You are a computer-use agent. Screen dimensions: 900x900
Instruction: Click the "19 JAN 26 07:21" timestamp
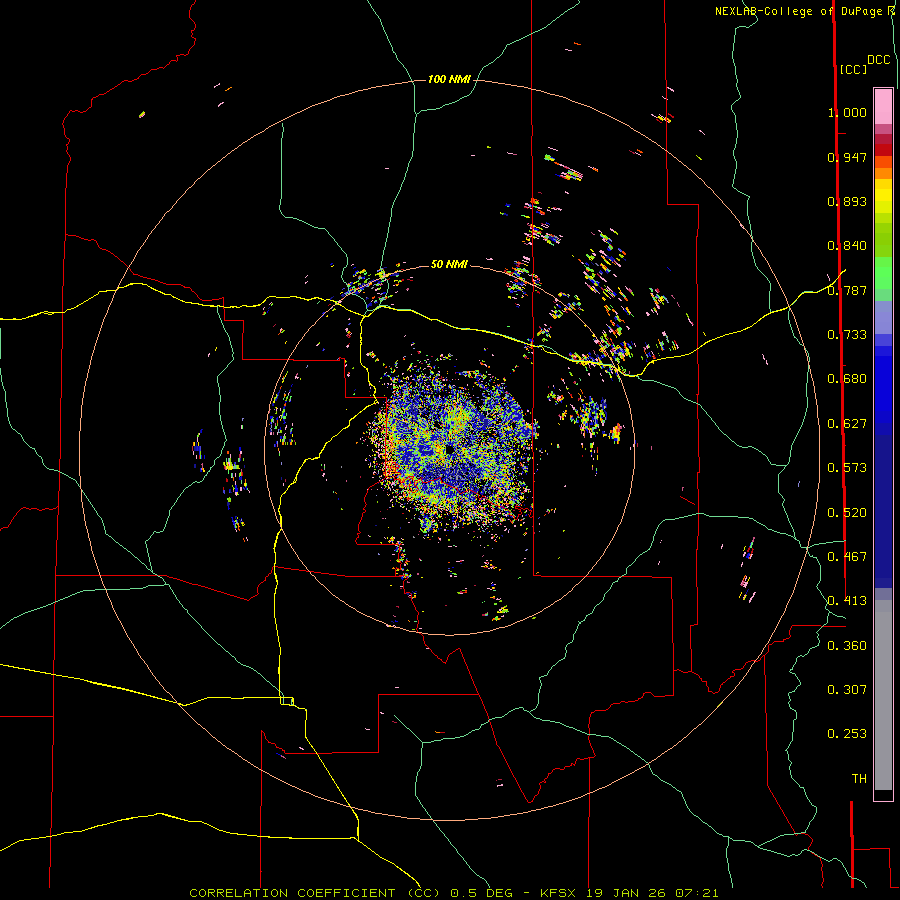653,893
